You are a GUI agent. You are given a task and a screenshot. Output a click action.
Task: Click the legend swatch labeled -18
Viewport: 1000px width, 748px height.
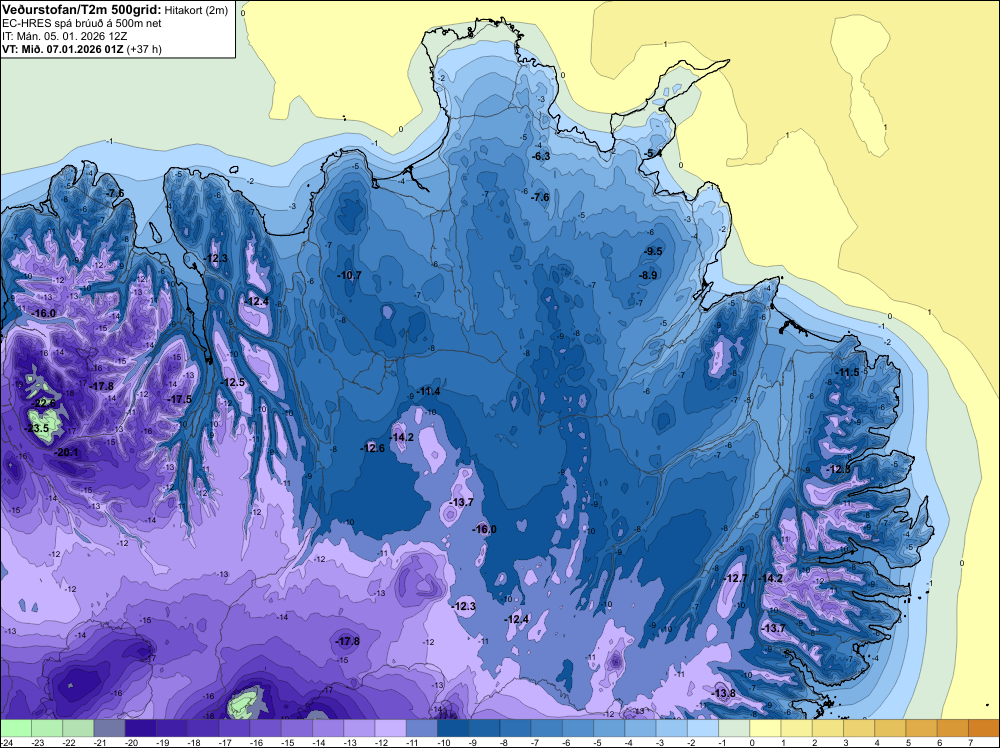[203, 728]
